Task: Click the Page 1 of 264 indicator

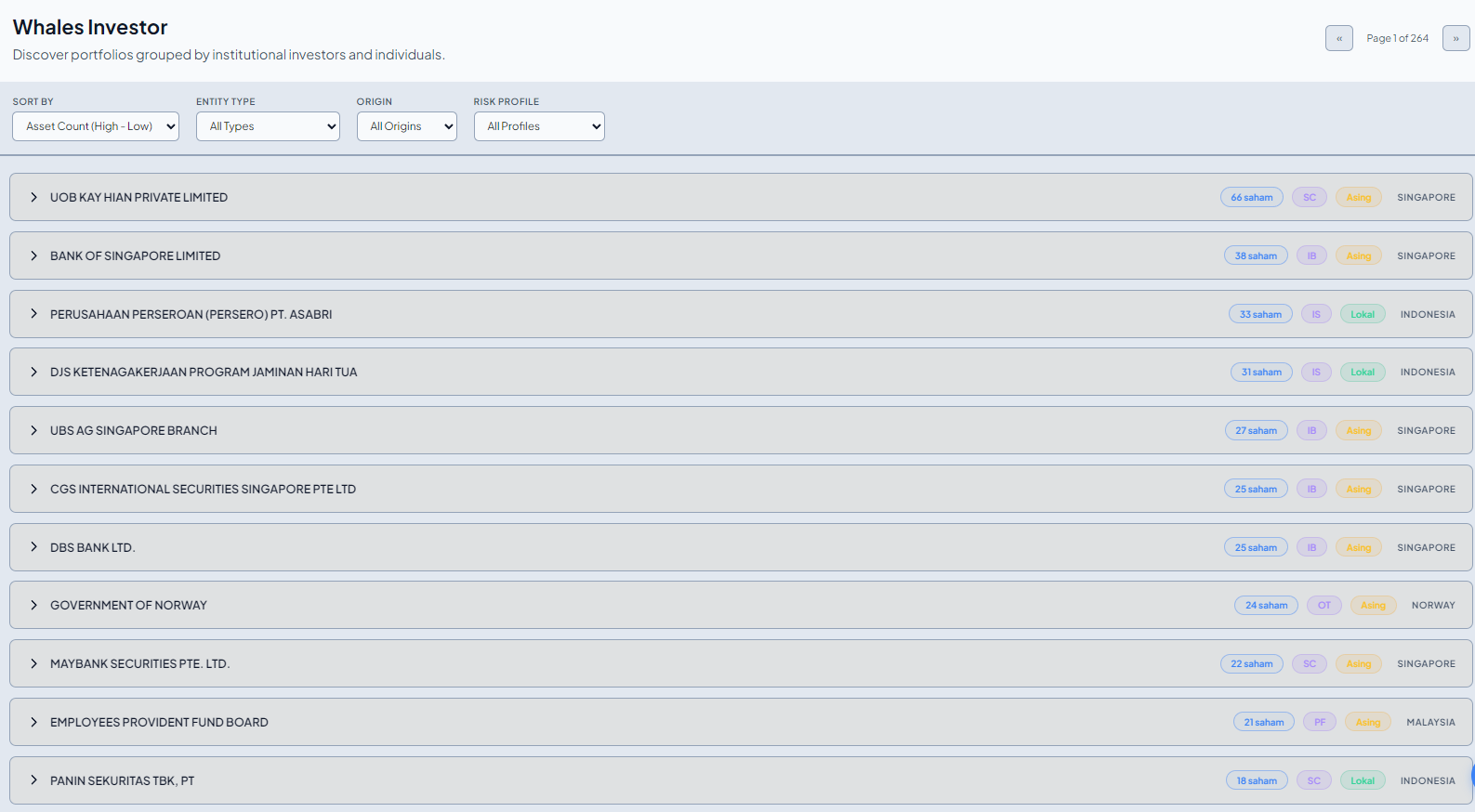Action: tap(1398, 38)
